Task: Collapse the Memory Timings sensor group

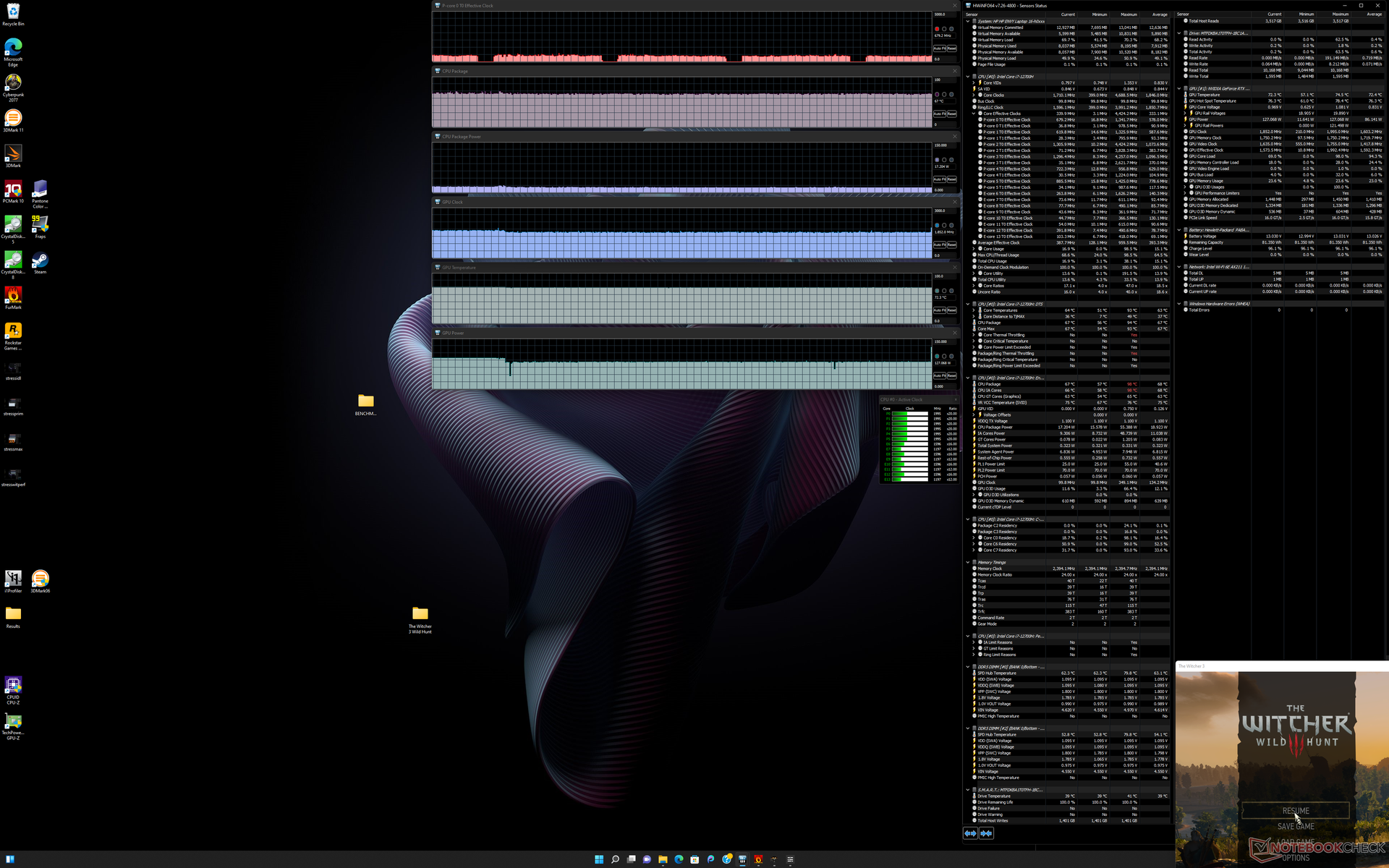Action: pos(968,562)
